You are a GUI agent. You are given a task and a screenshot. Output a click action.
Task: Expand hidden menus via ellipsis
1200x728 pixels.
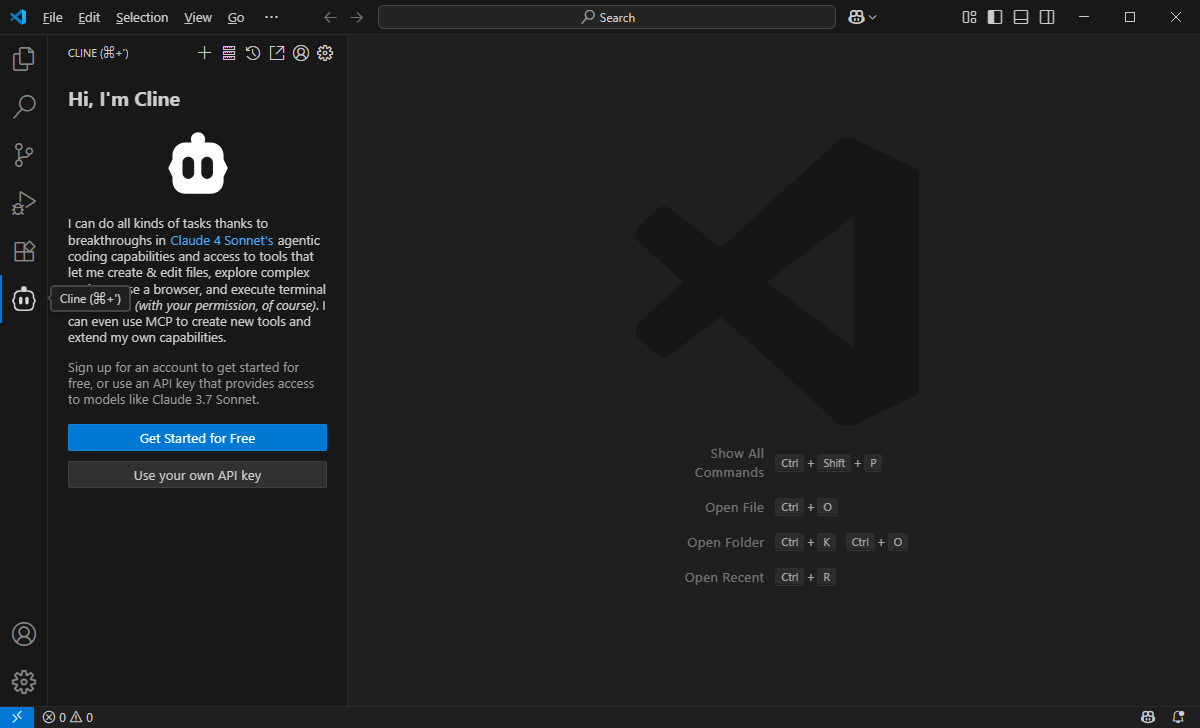pyautogui.click(x=271, y=17)
